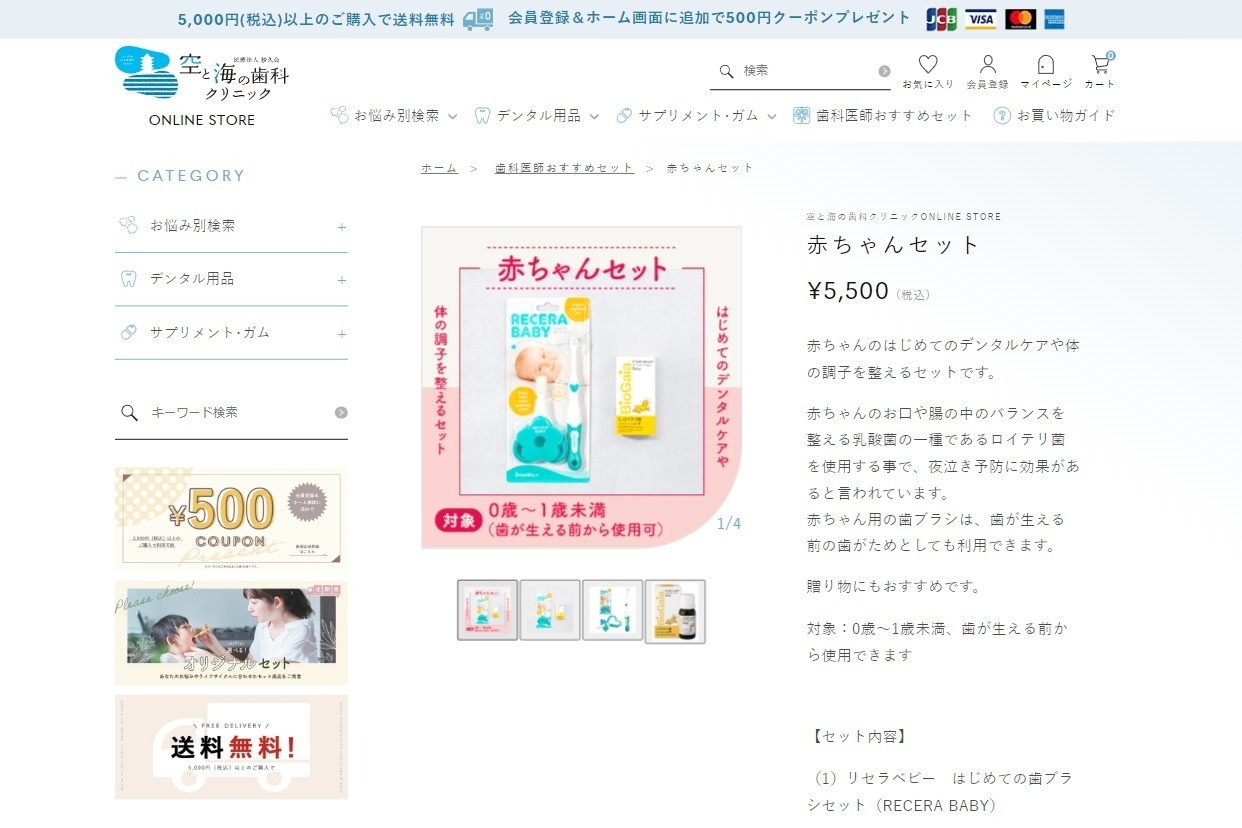Click the キーワード検索 input field

(240, 413)
